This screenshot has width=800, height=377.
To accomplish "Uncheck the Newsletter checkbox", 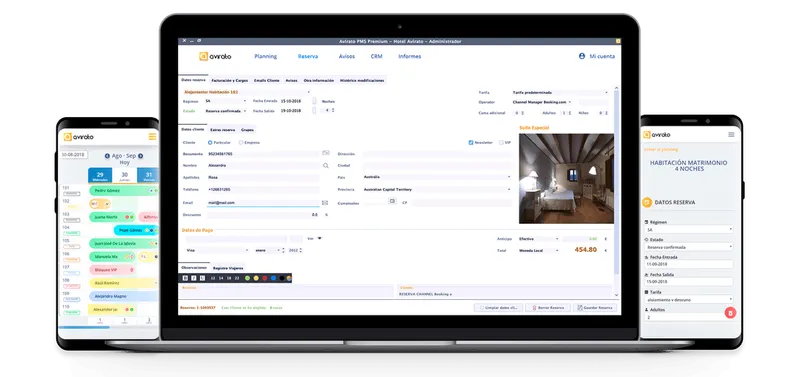I will click(471, 143).
